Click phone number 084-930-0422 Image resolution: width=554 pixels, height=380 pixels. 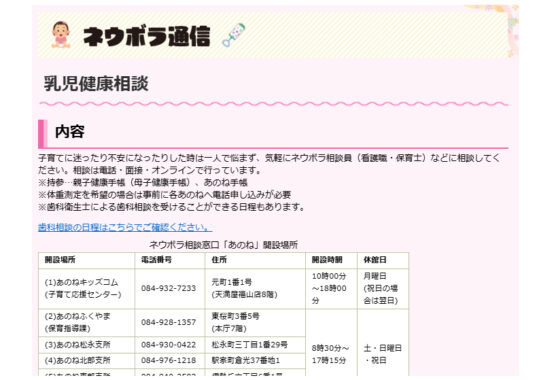coord(169,345)
